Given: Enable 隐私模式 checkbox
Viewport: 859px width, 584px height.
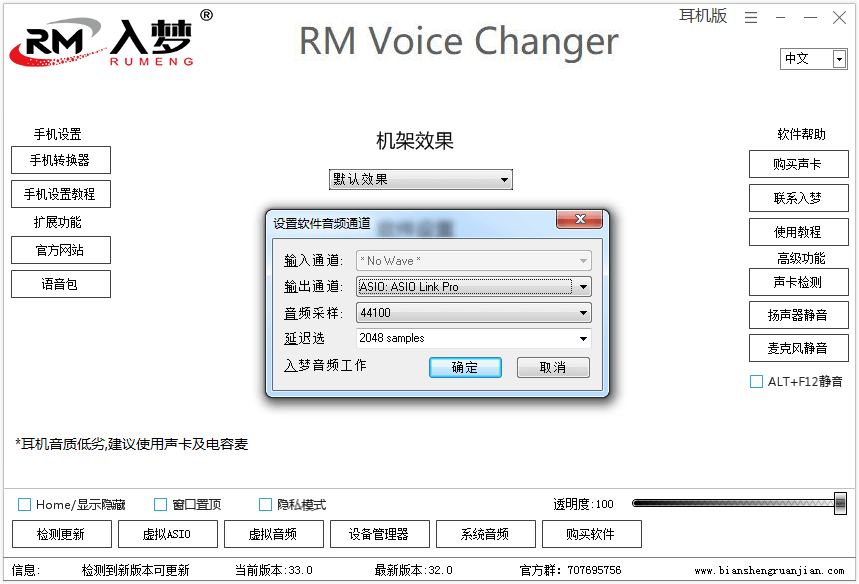Looking at the screenshot, I should coord(265,504).
